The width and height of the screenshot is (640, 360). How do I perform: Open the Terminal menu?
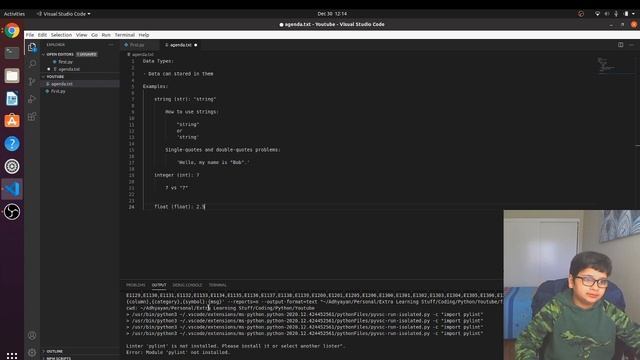coord(124,35)
